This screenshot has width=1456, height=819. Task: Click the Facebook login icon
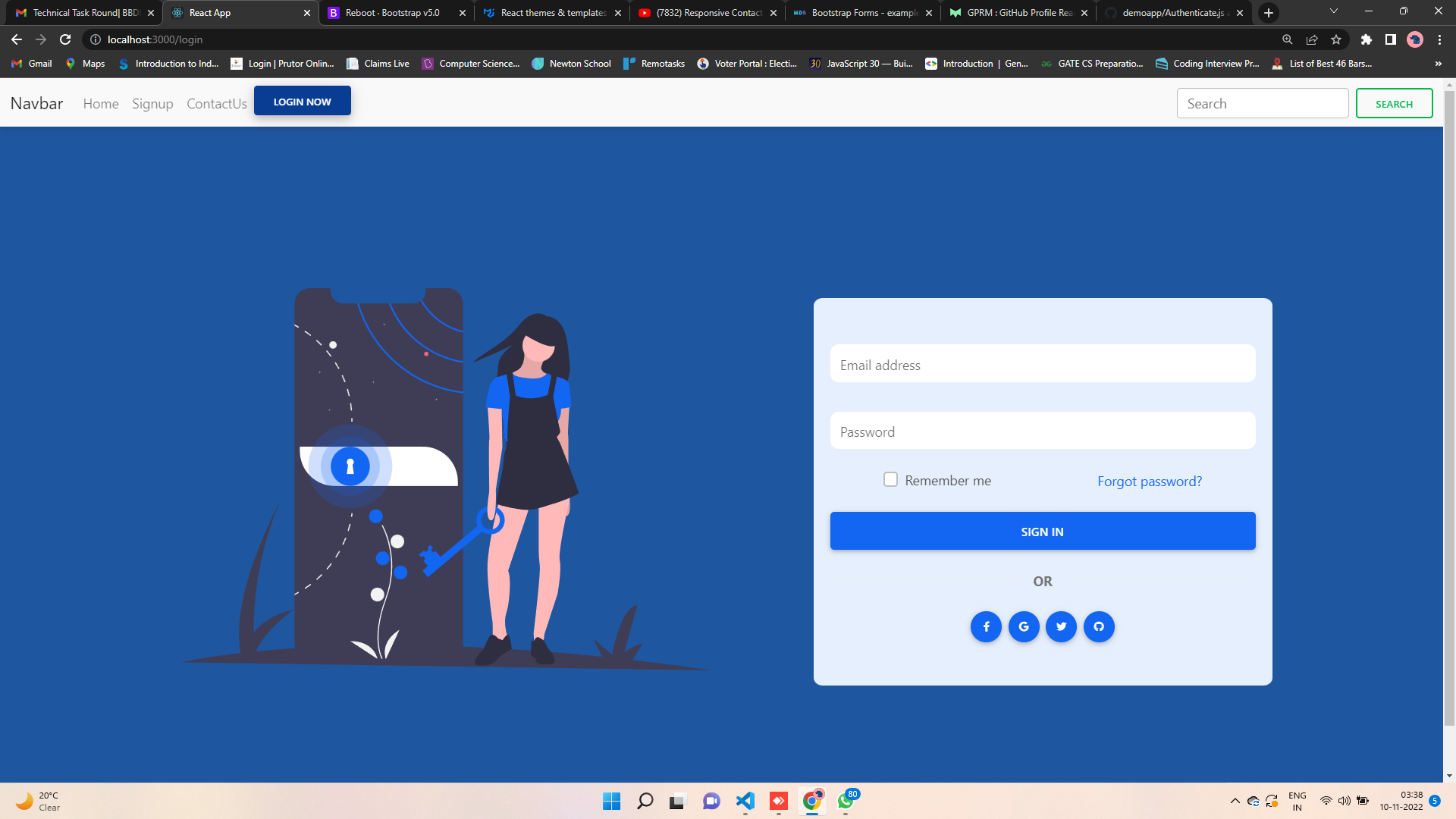click(986, 626)
